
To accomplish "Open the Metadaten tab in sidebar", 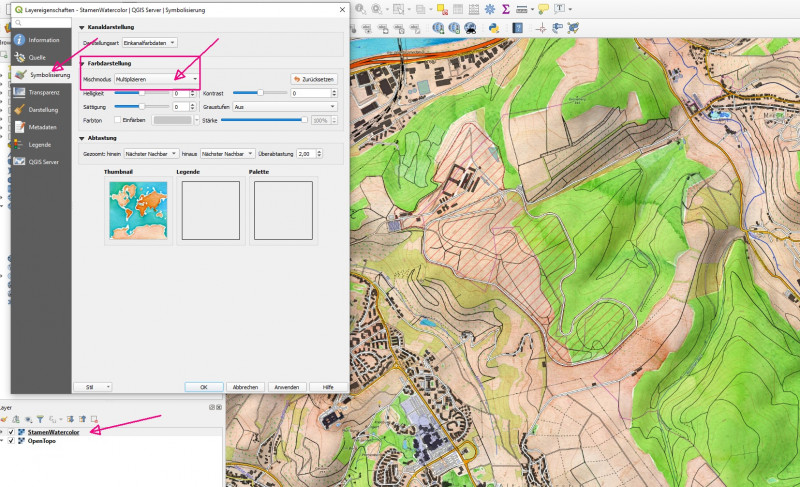I will (42, 127).
